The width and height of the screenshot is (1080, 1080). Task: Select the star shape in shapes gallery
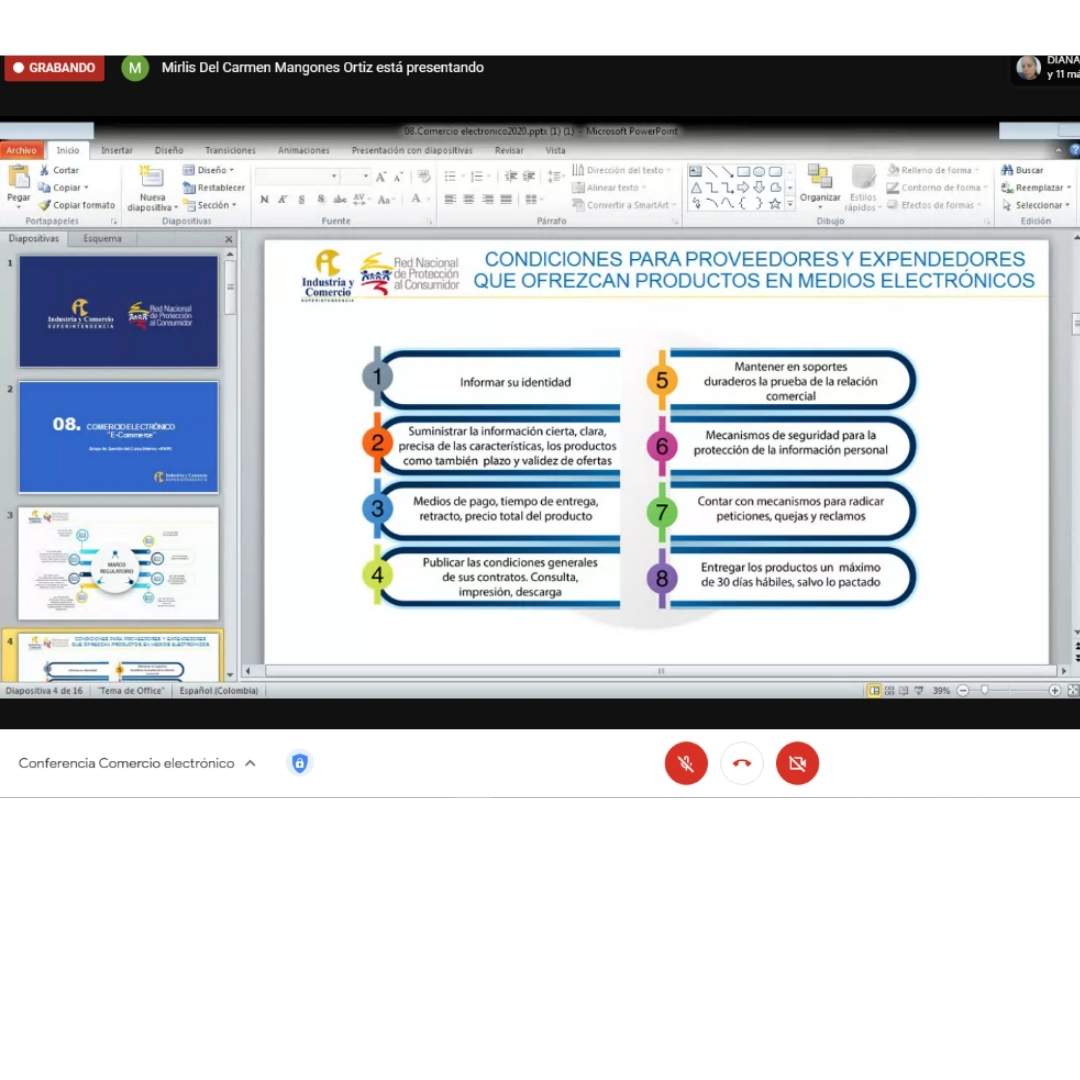click(775, 203)
